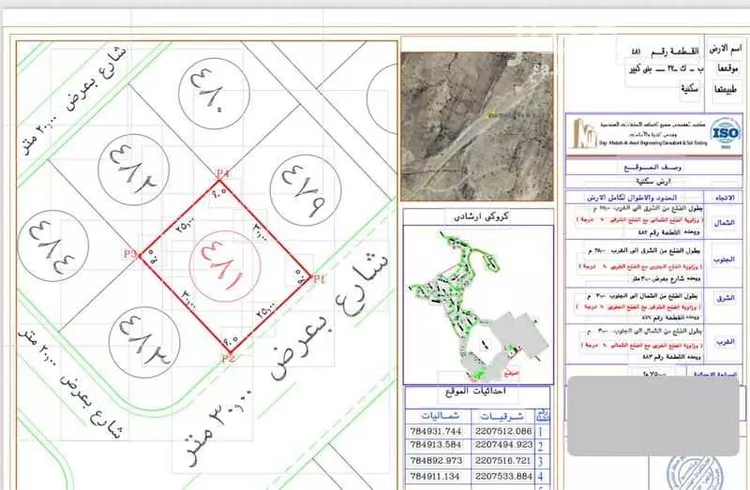This screenshot has height=490, width=750.
Task: Select easting cell 2207533.884
Action: click(504, 477)
